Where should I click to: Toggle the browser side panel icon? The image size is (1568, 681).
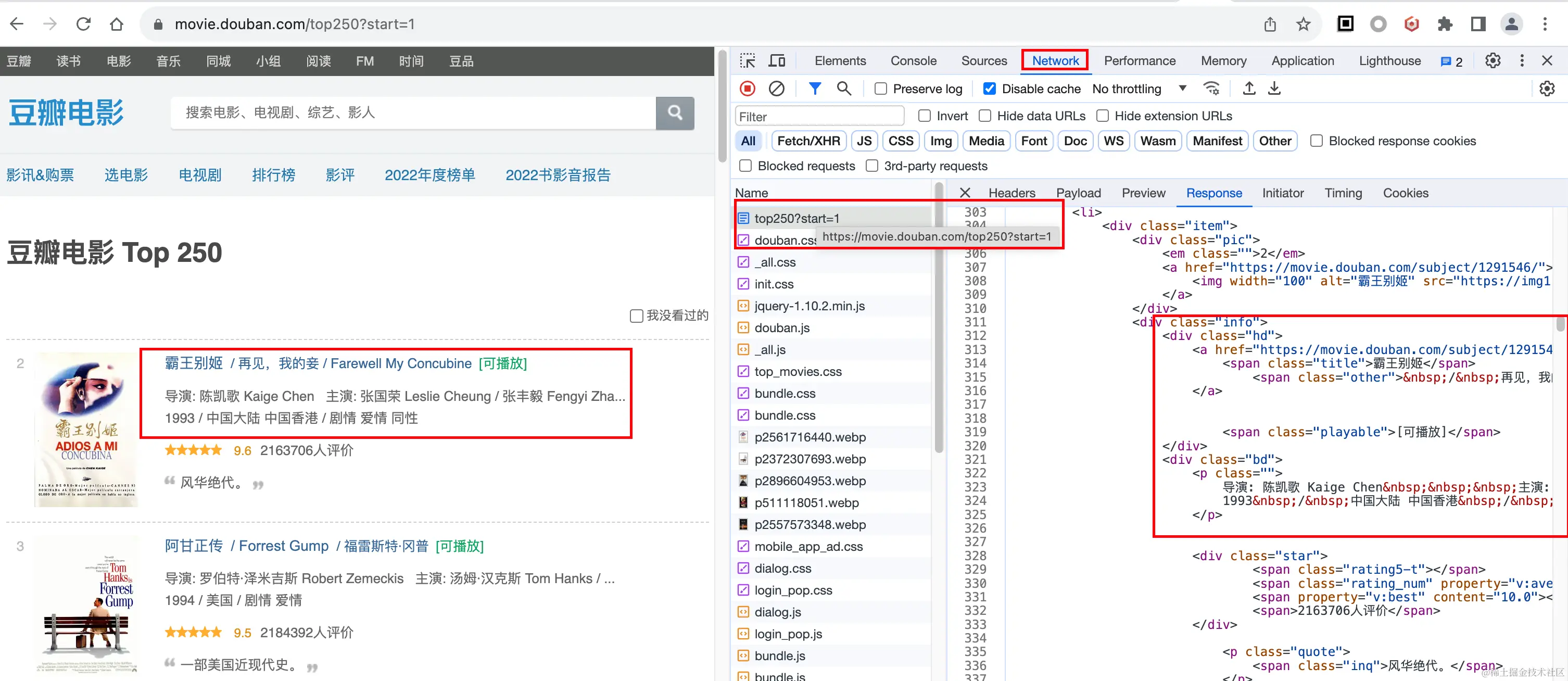pos(1478,24)
